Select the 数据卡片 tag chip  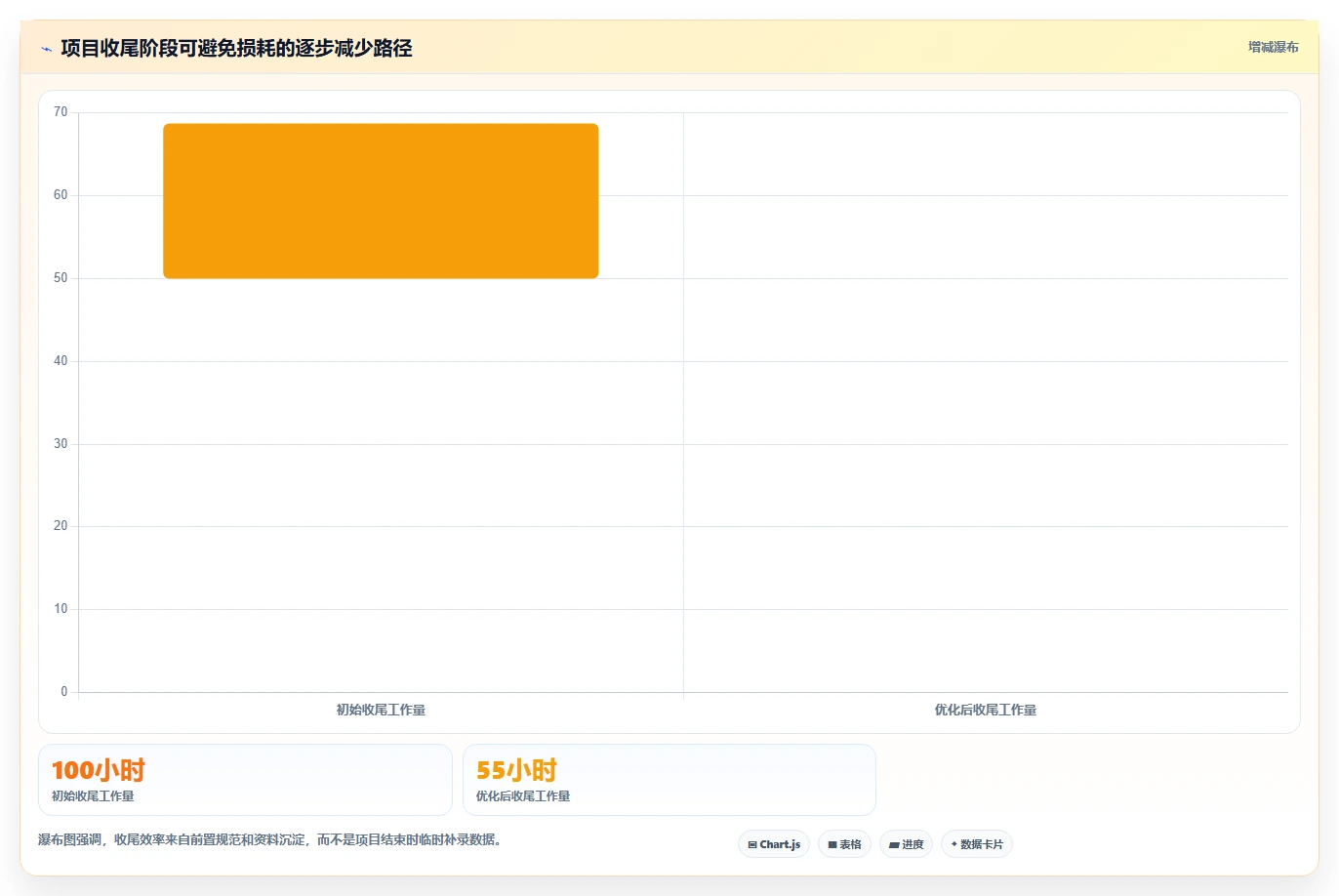coord(977,844)
